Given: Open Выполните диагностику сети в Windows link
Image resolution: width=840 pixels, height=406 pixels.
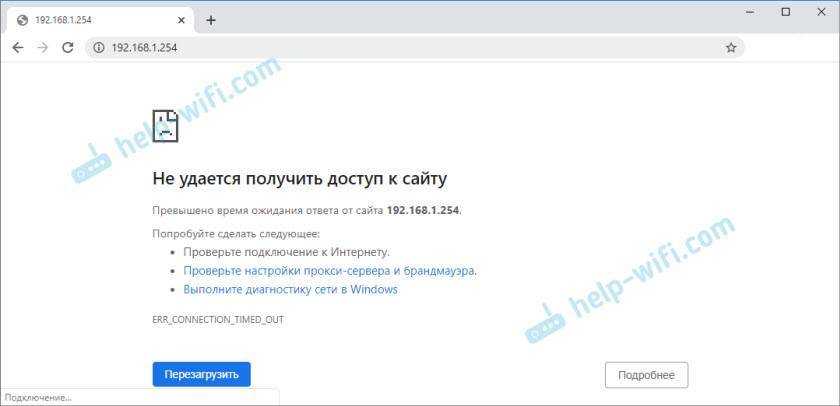Looking at the screenshot, I should click(290, 290).
